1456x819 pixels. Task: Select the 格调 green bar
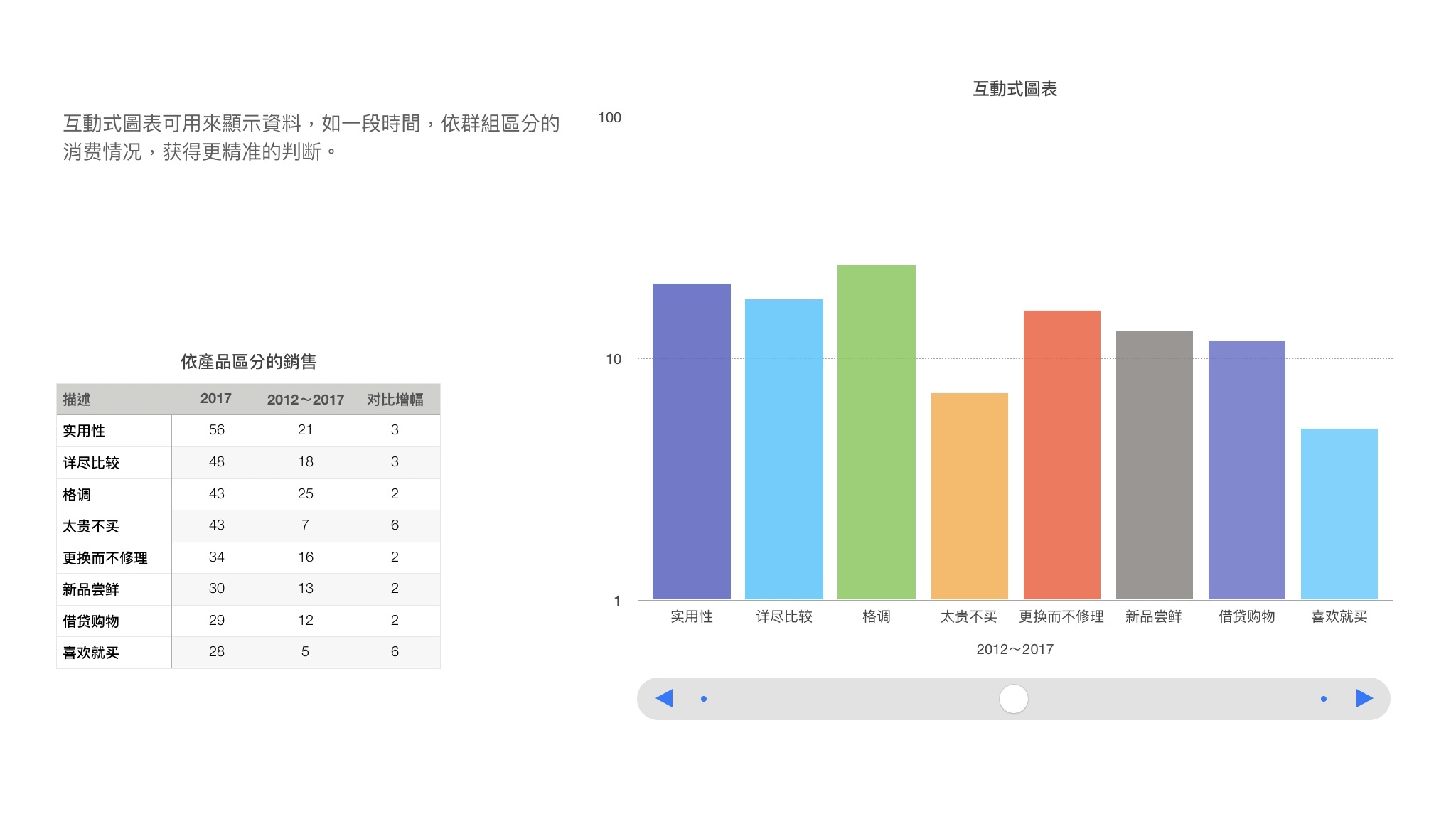tap(877, 432)
